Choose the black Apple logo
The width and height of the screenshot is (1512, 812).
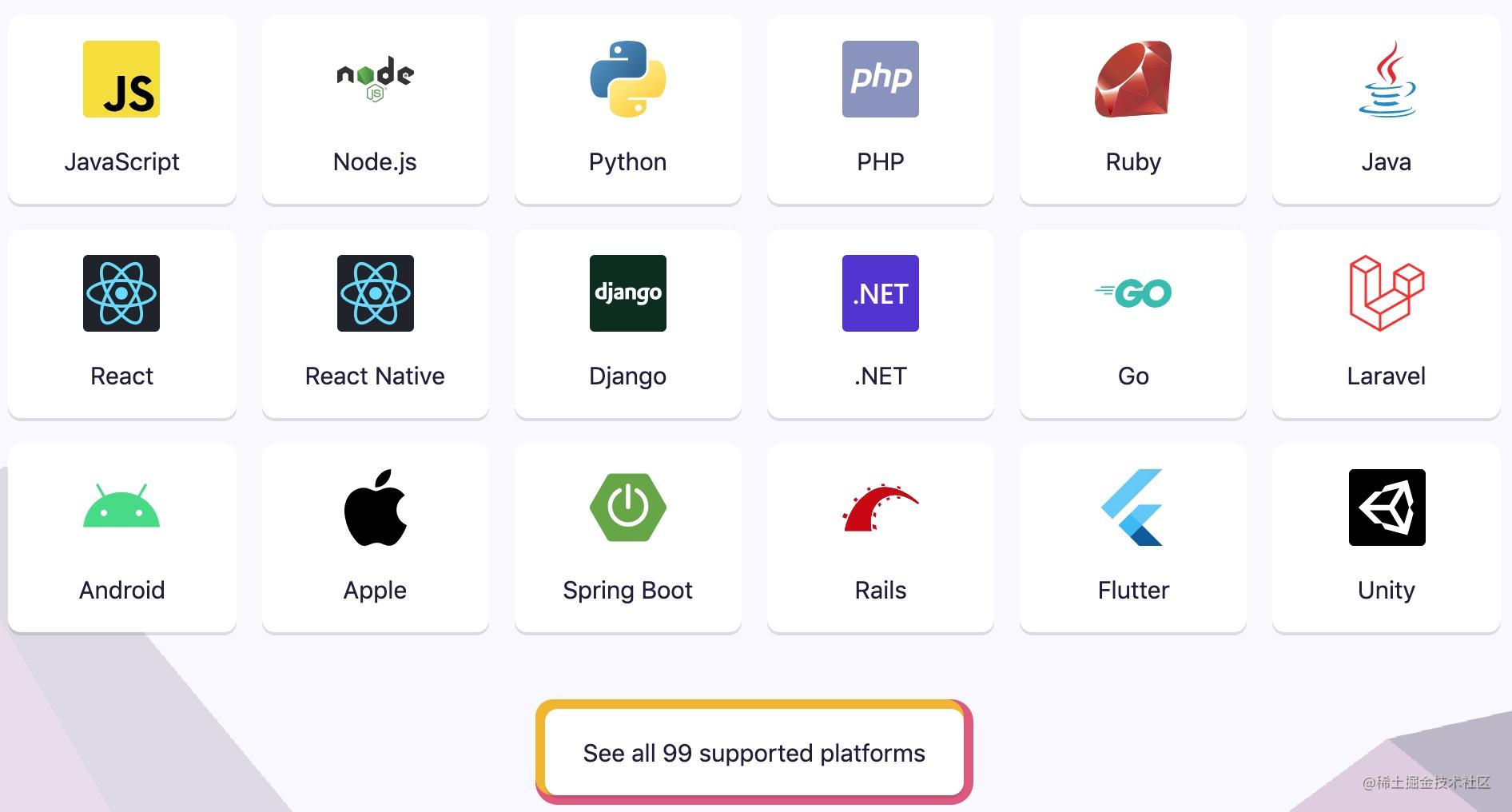pyautogui.click(x=375, y=507)
